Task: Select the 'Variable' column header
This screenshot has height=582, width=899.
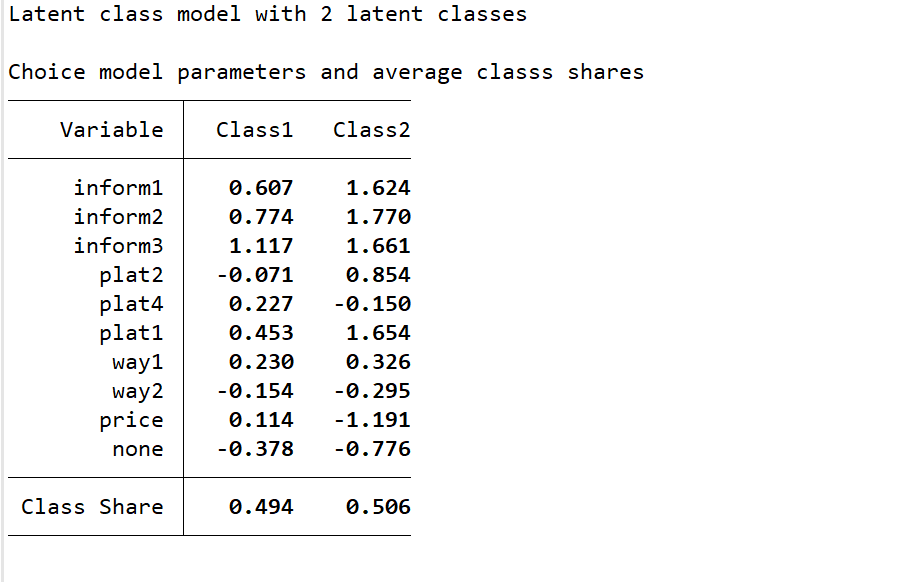Action: click(x=111, y=130)
